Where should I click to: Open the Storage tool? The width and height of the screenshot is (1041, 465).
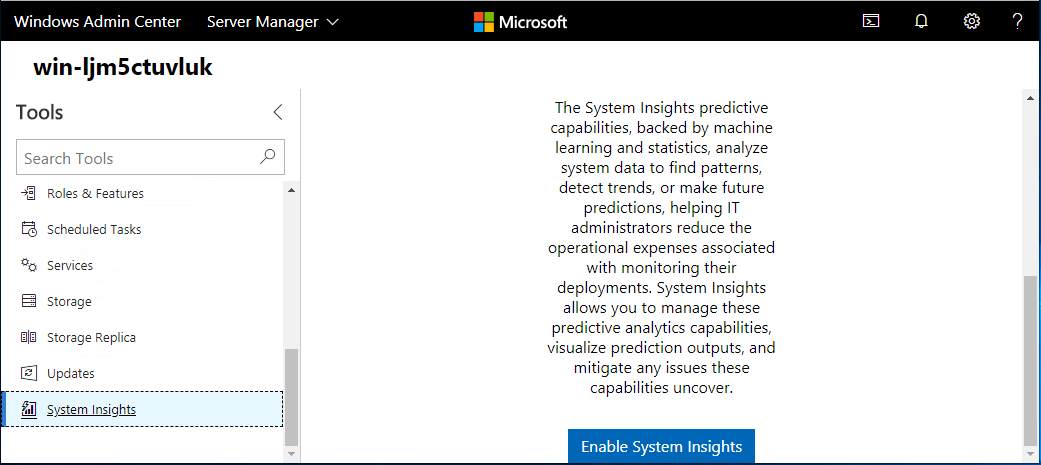69,301
